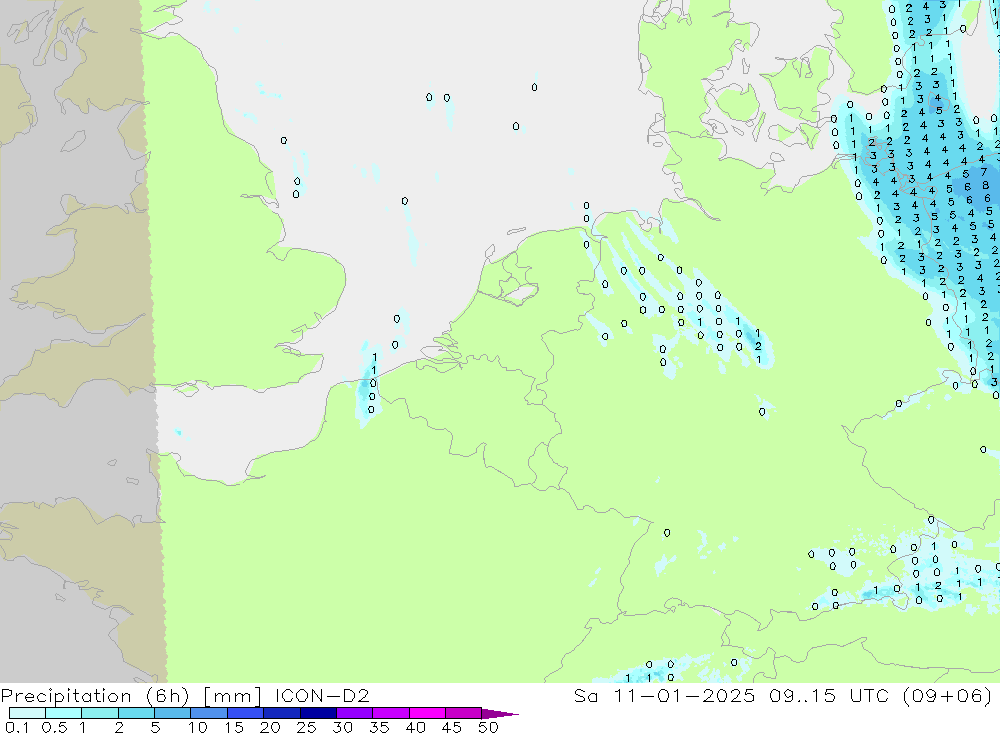1000x733 pixels.
Task: Click legend value '20'
Action: (270, 727)
